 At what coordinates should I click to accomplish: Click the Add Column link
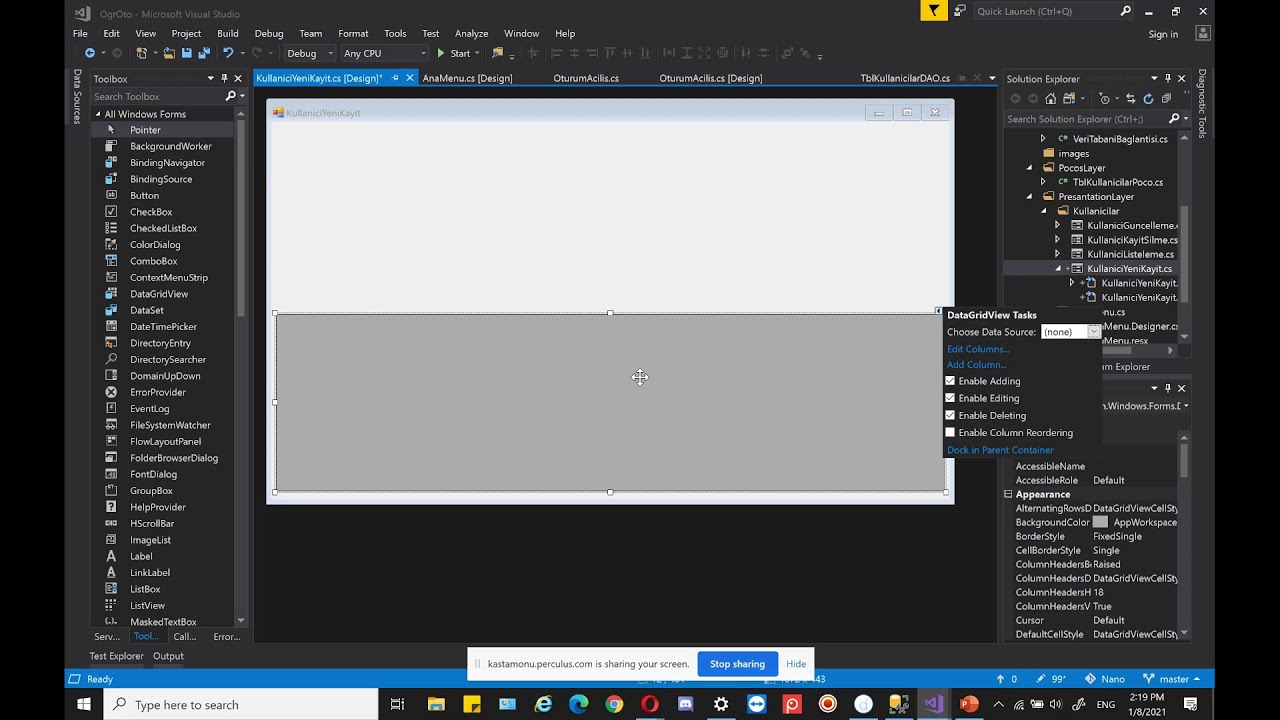(x=976, y=365)
